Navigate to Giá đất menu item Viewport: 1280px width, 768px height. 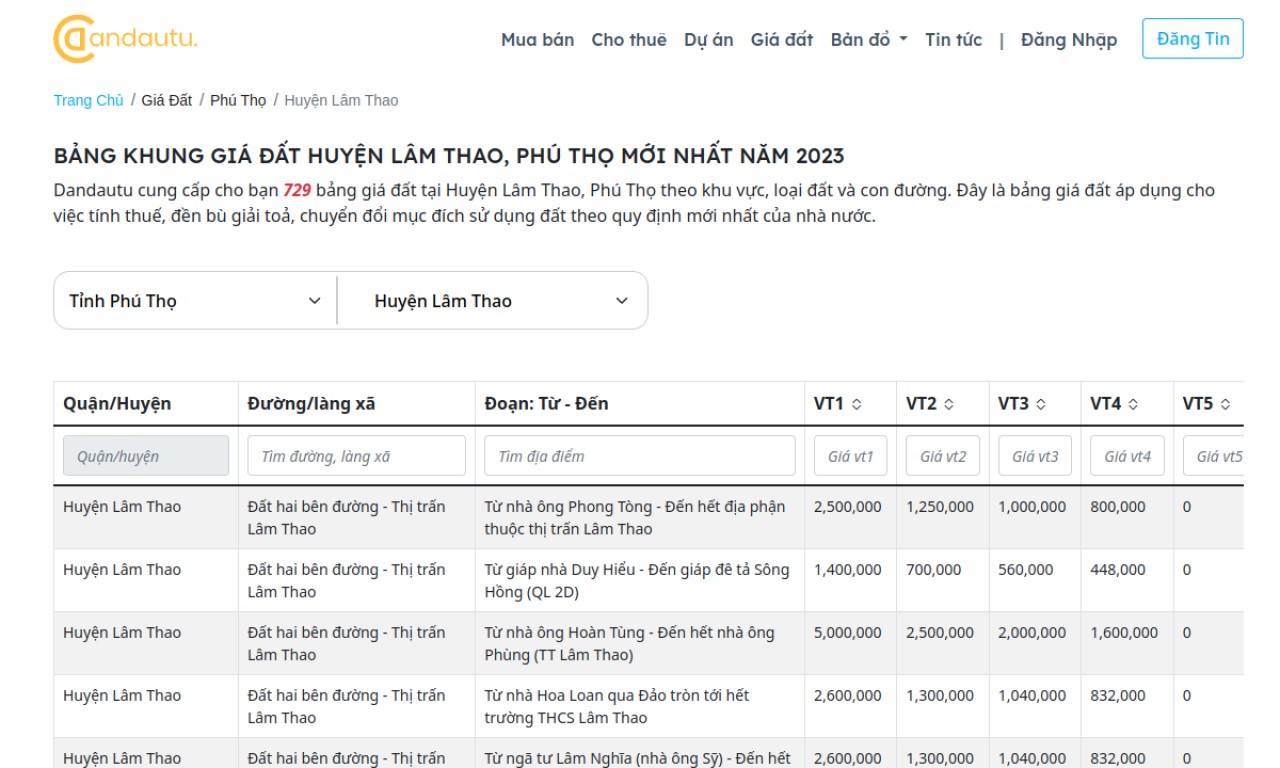pos(781,40)
